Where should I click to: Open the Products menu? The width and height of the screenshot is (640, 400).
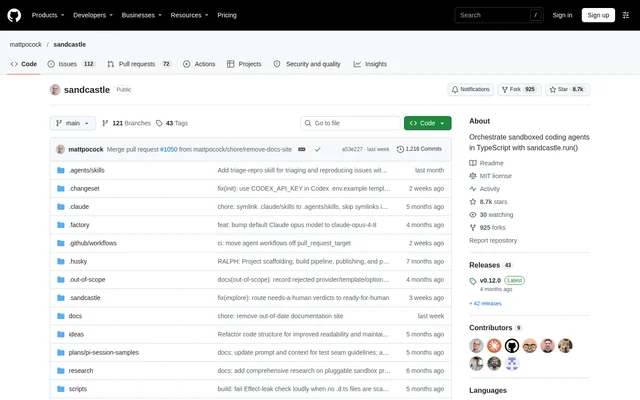coord(48,15)
